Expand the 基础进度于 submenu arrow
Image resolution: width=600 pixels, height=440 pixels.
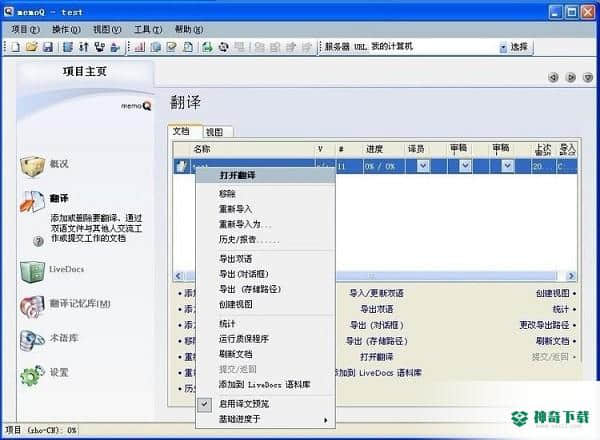[x=326, y=420]
